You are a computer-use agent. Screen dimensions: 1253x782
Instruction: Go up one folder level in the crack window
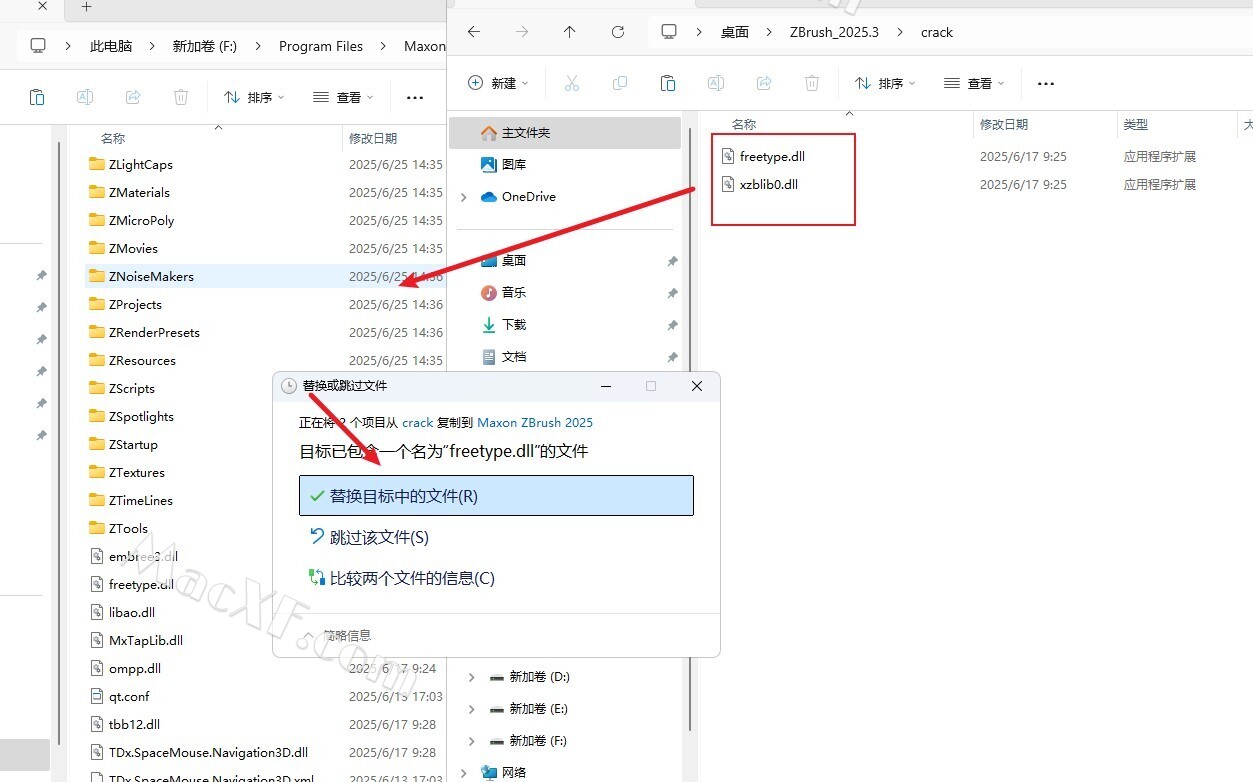pyautogui.click(x=570, y=32)
